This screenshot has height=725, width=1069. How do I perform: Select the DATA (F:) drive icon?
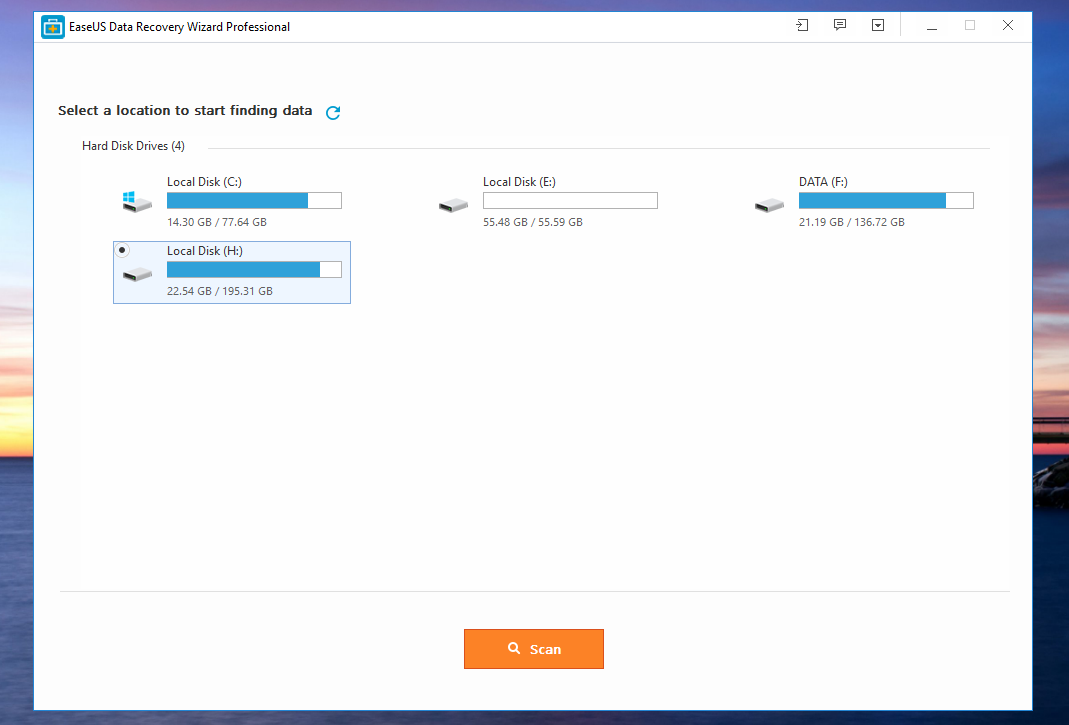click(x=769, y=205)
